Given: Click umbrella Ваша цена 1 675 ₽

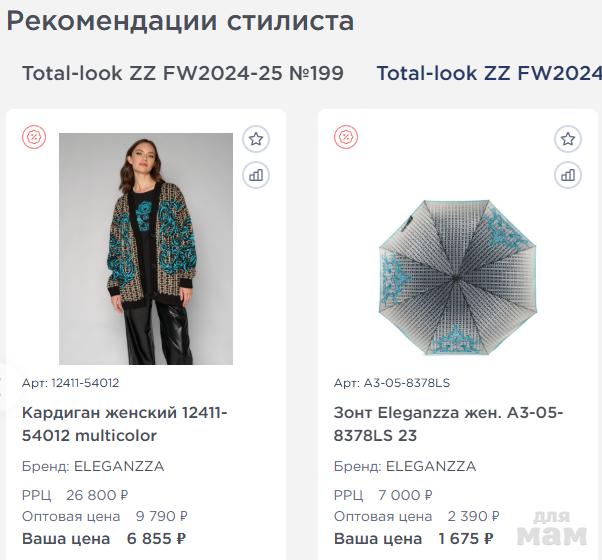Looking at the screenshot, I should (x=413, y=539).
